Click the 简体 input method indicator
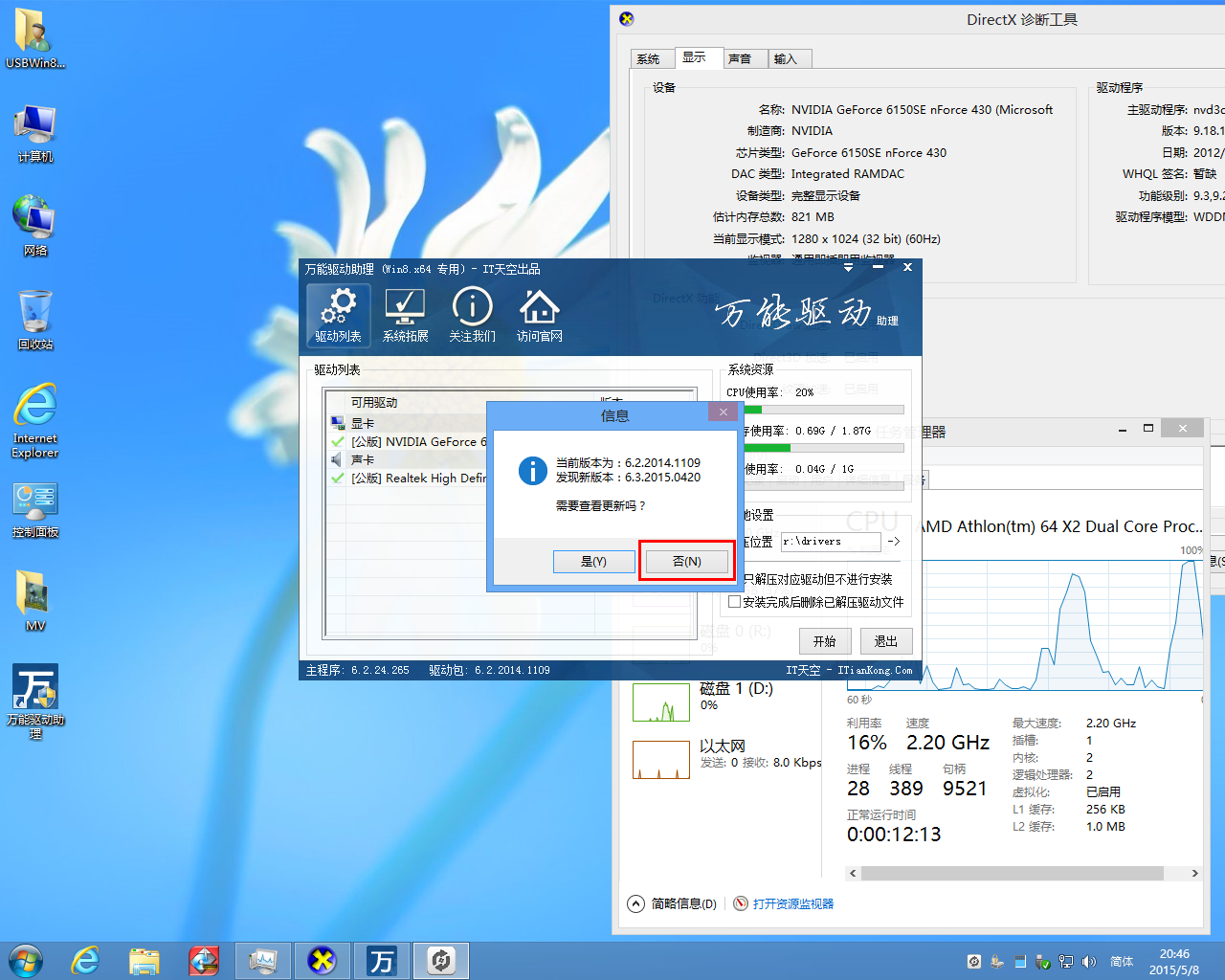The image size is (1225, 980). pyautogui.click(x=1122, y=962)
